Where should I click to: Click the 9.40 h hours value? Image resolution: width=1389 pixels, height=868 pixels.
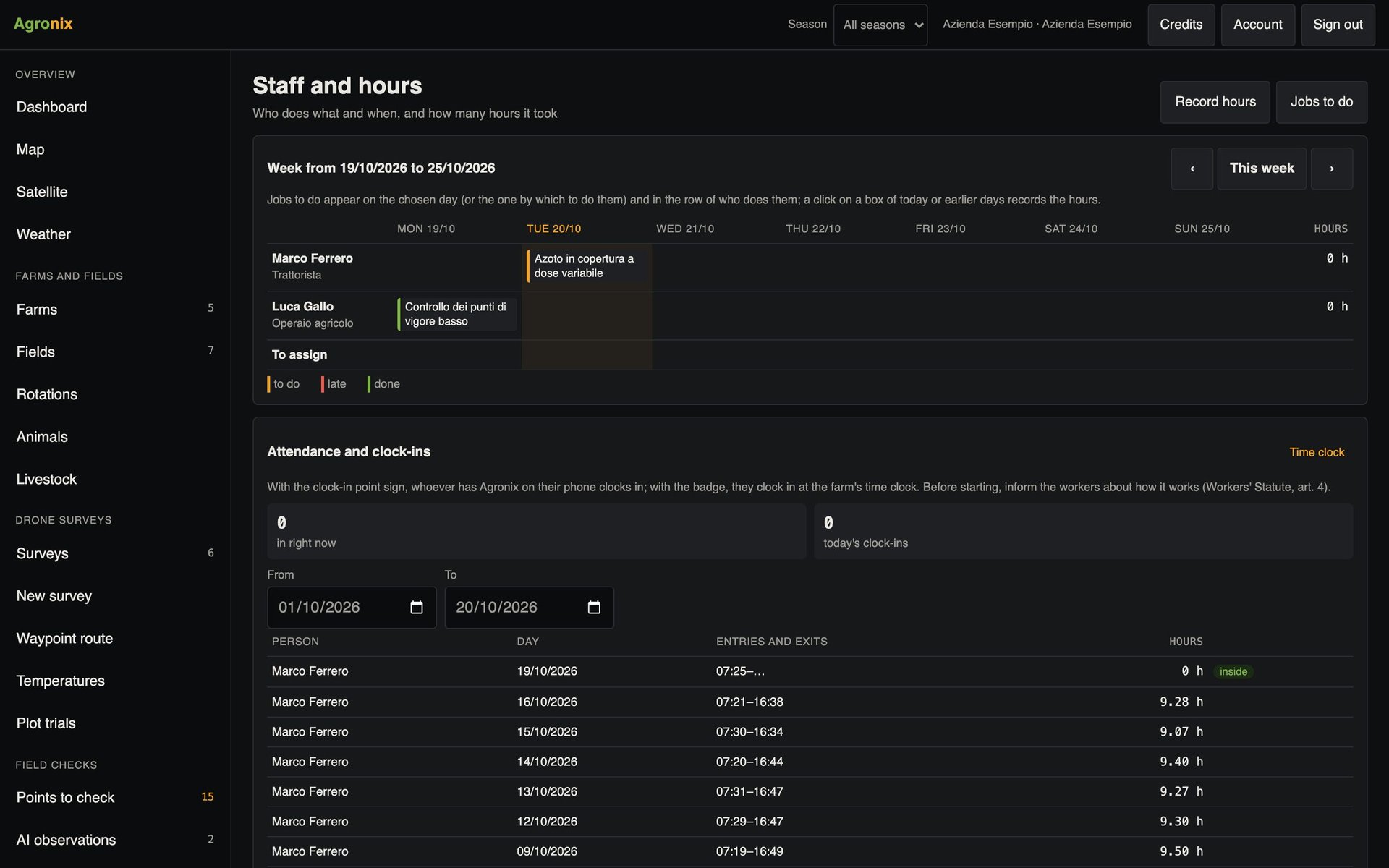(1181, 762)
